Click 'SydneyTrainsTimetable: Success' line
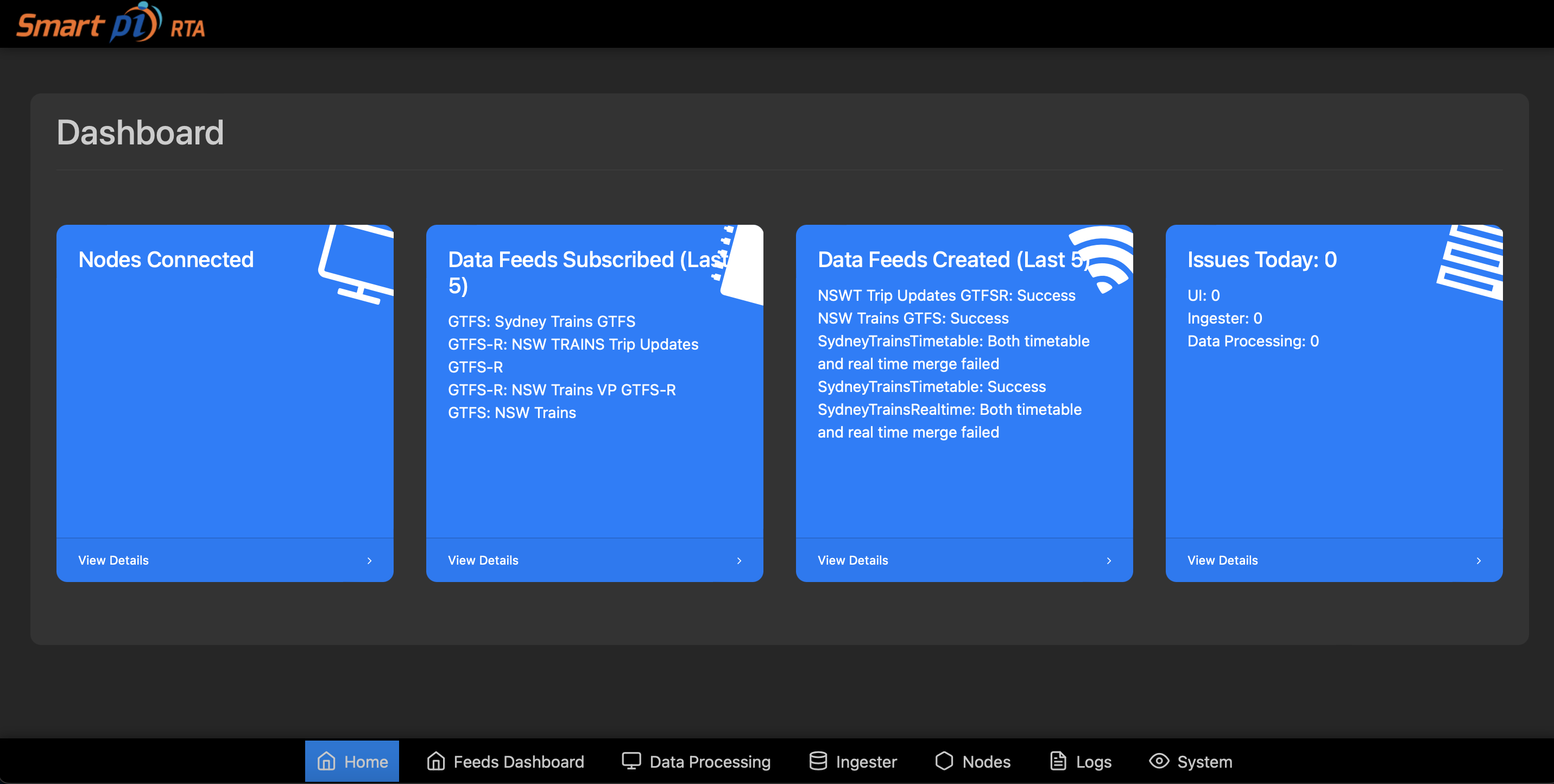Screen dimensions: 1554x784 point(932,387)
